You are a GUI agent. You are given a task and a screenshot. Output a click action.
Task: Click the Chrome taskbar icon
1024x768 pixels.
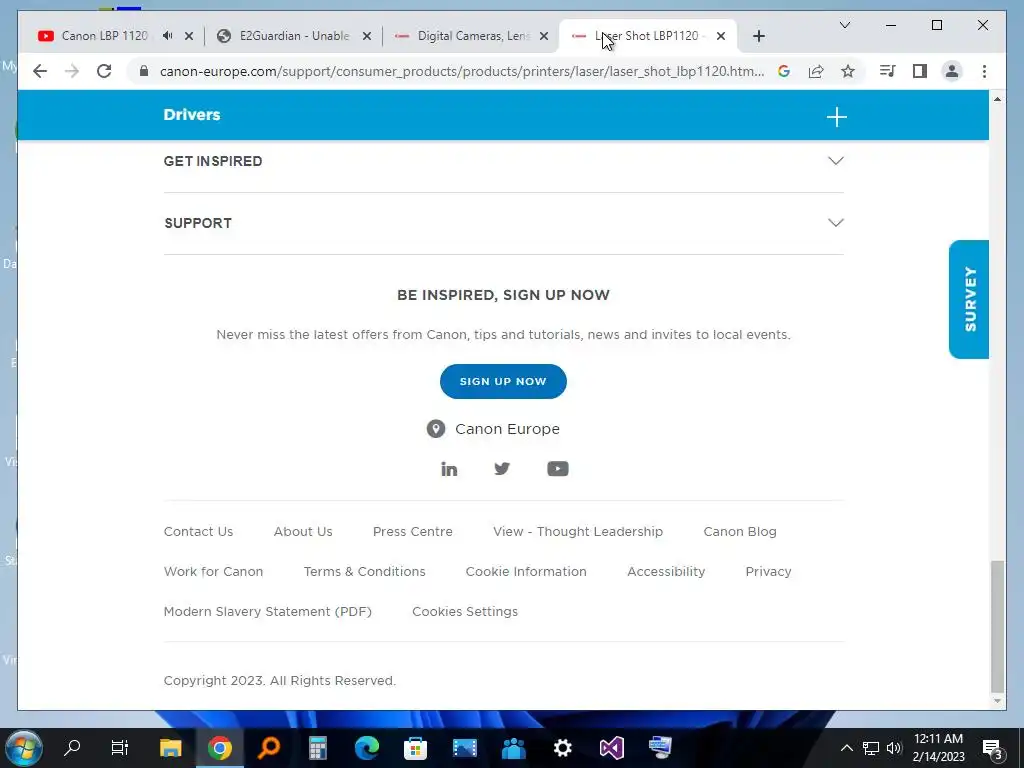219,748
